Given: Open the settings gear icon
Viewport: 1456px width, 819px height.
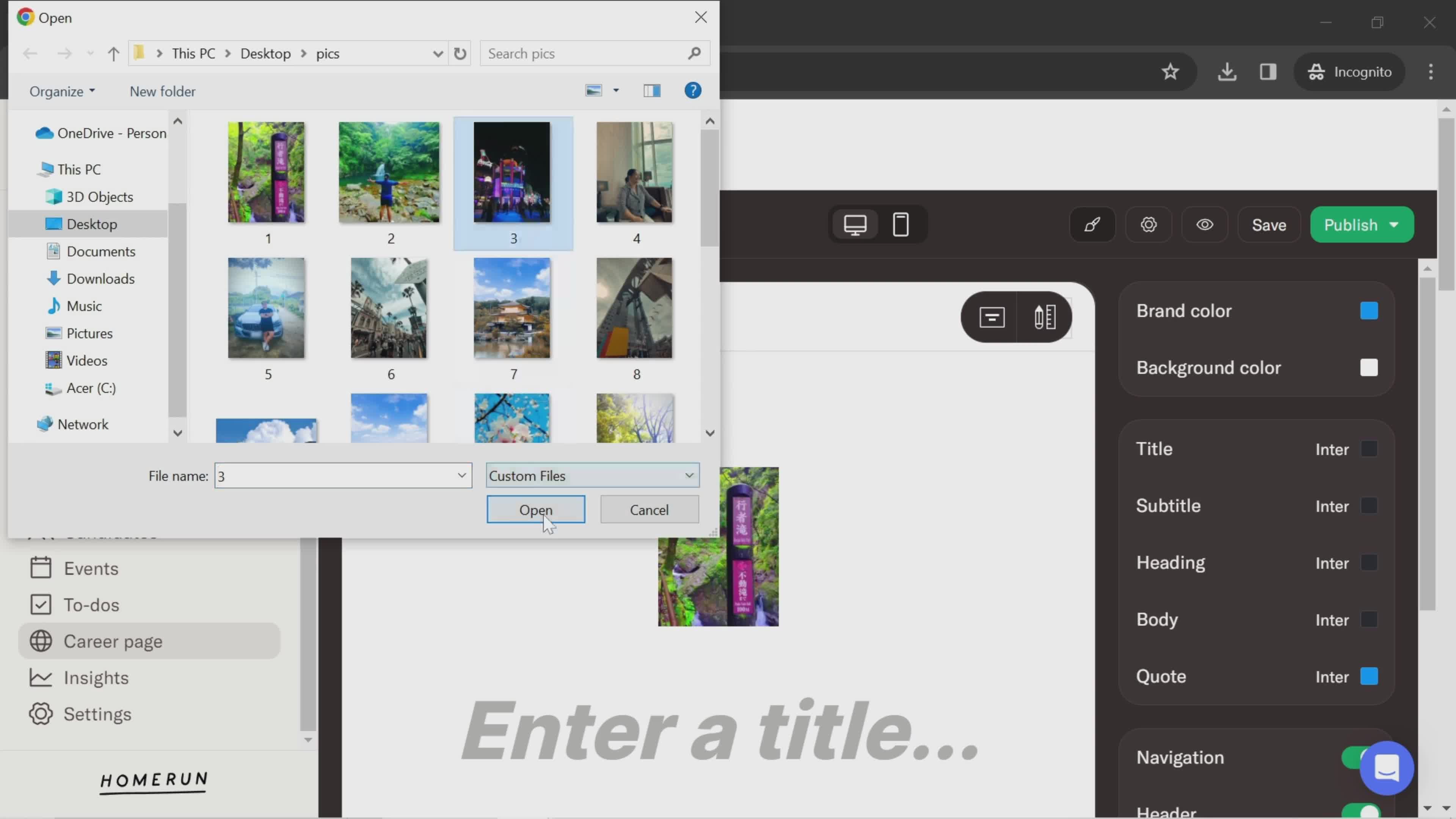Looking at the screenshot, I should [1149, 225].
